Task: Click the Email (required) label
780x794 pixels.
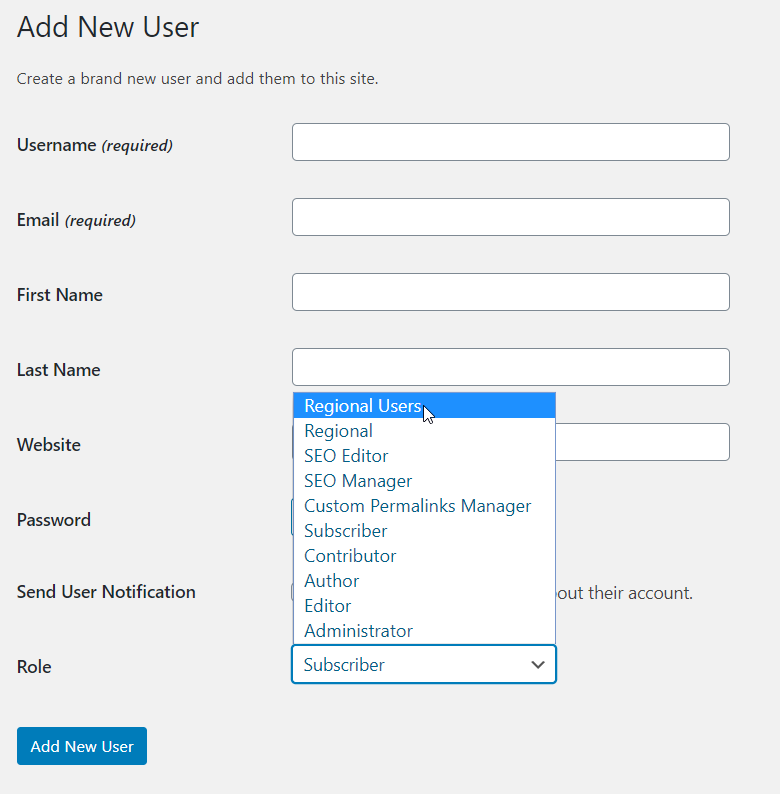Action: 76,220
